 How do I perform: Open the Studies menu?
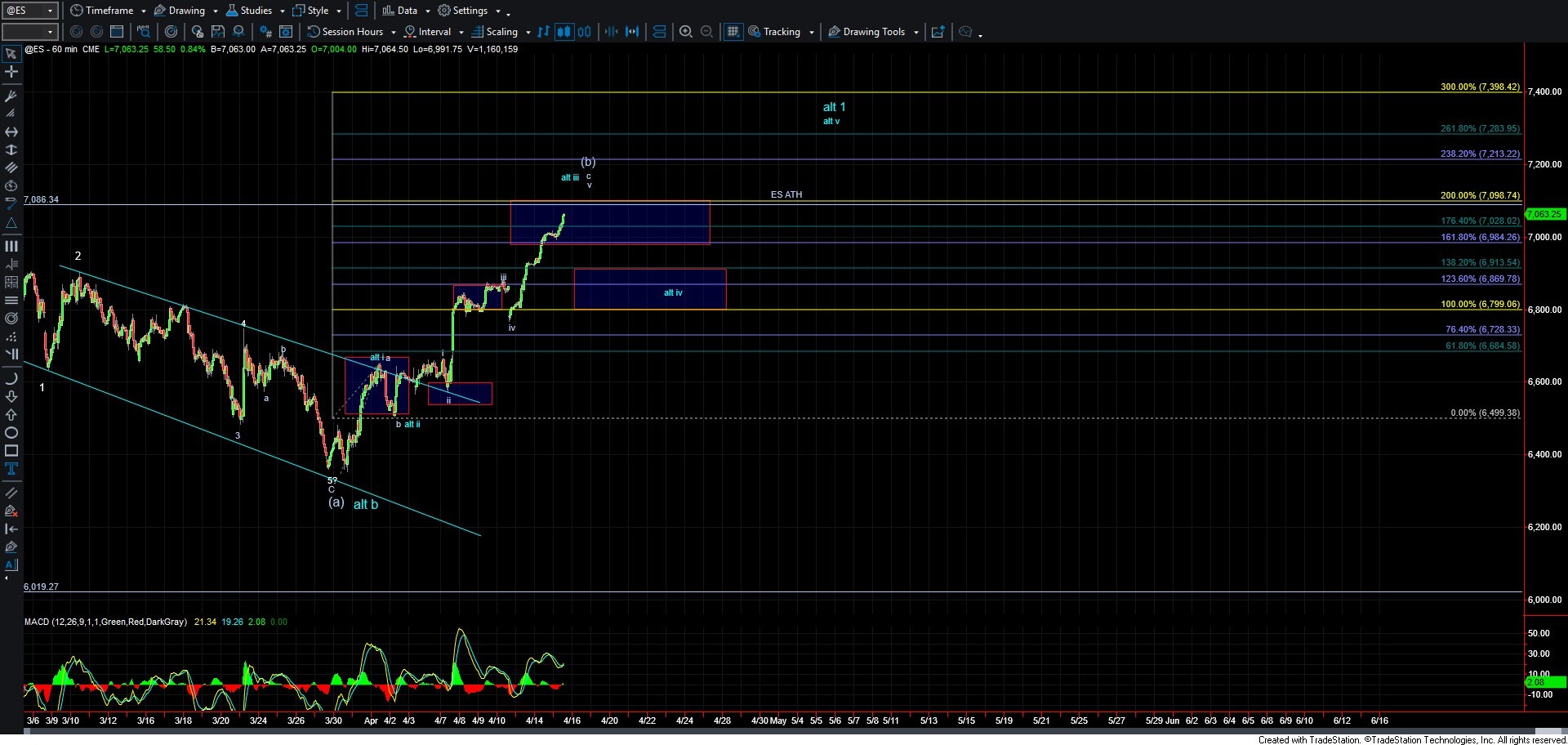pyautogui.click(x=255, y=11)
